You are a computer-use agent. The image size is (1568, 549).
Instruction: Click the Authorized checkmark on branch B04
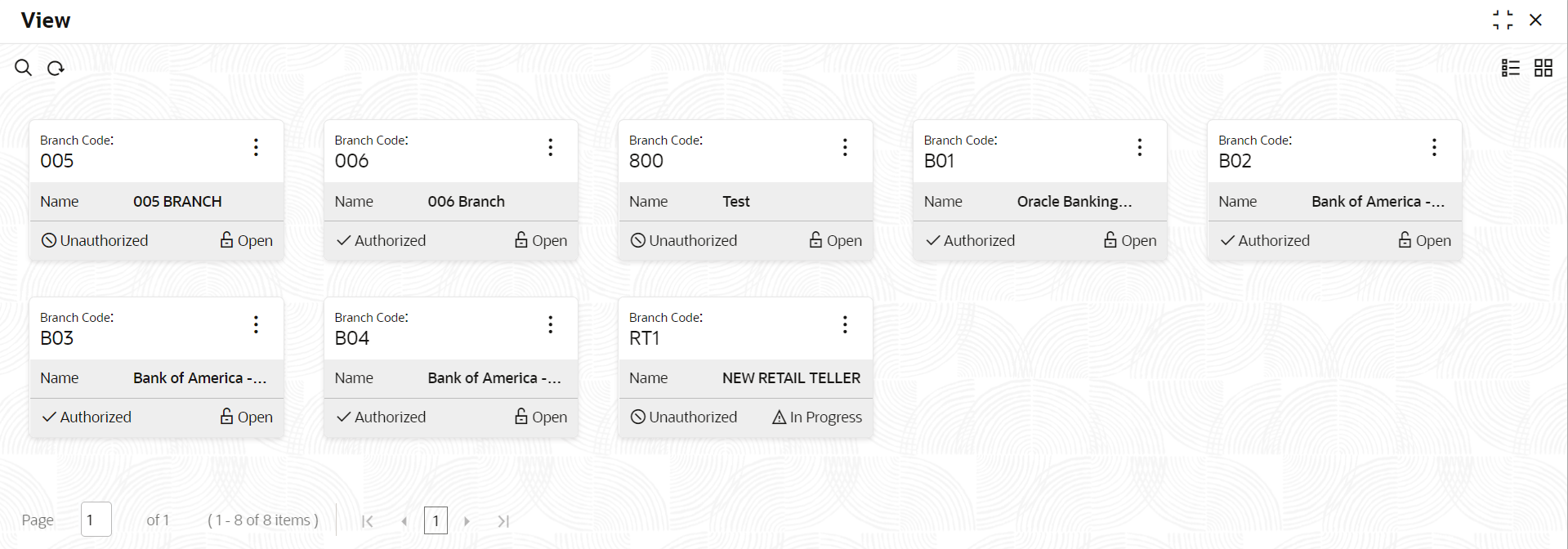(x=342, y=417)
